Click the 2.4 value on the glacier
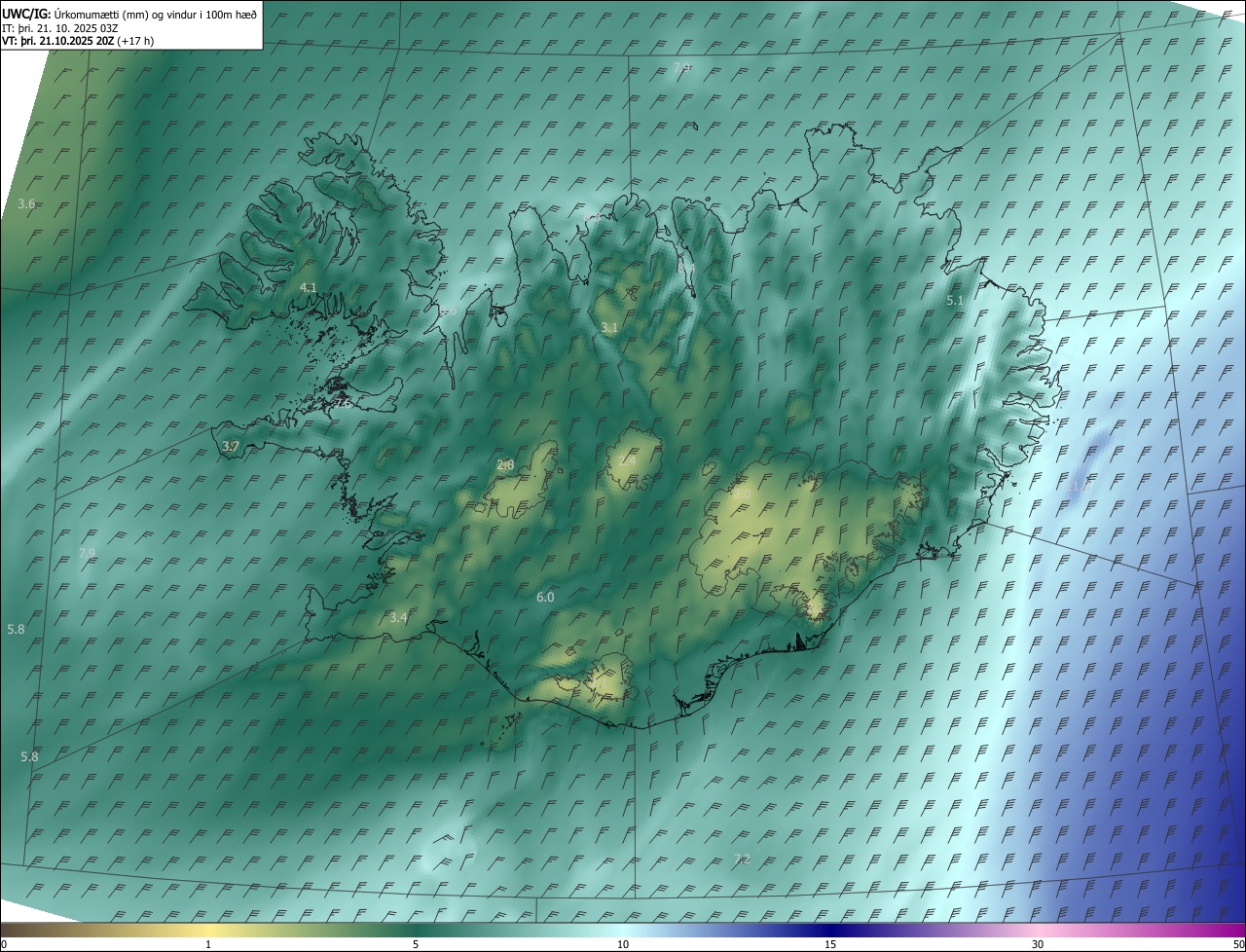 tap(627, 460)
